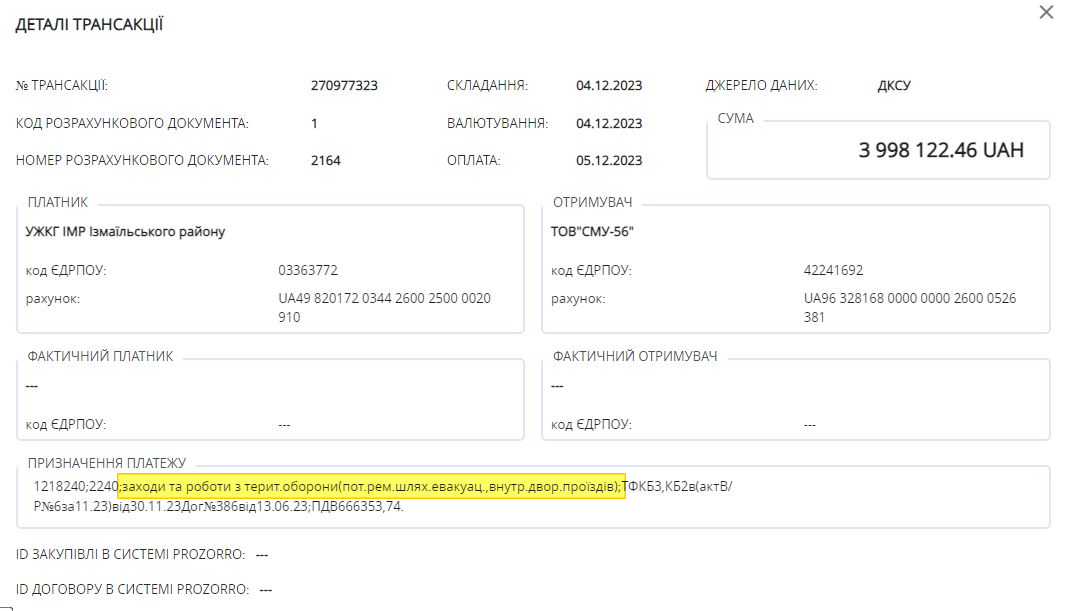The image size is (1068, 611).
Task: Click the highlighted payment purpose text
Action: 371,486
